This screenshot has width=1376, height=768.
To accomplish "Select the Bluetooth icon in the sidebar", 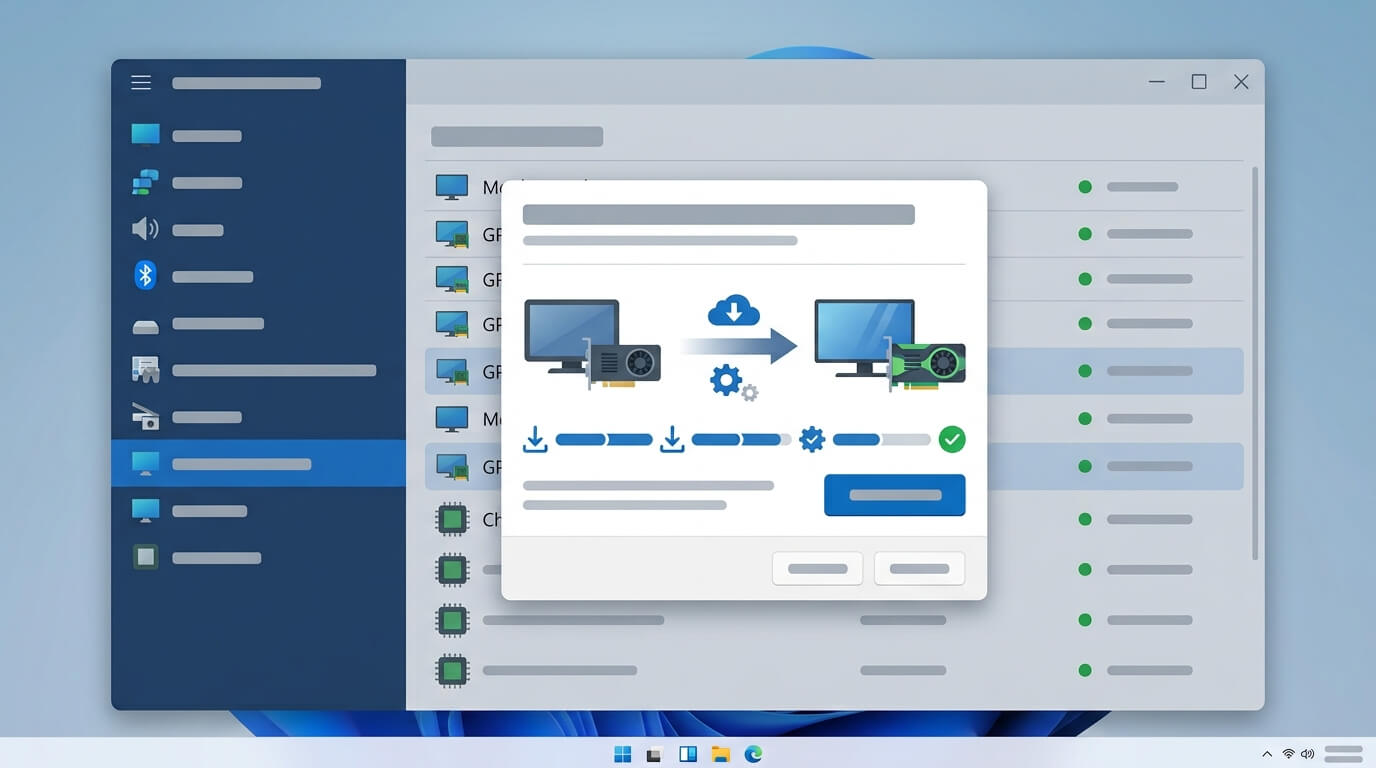I will pyautogui.click(x=145, y=275).
